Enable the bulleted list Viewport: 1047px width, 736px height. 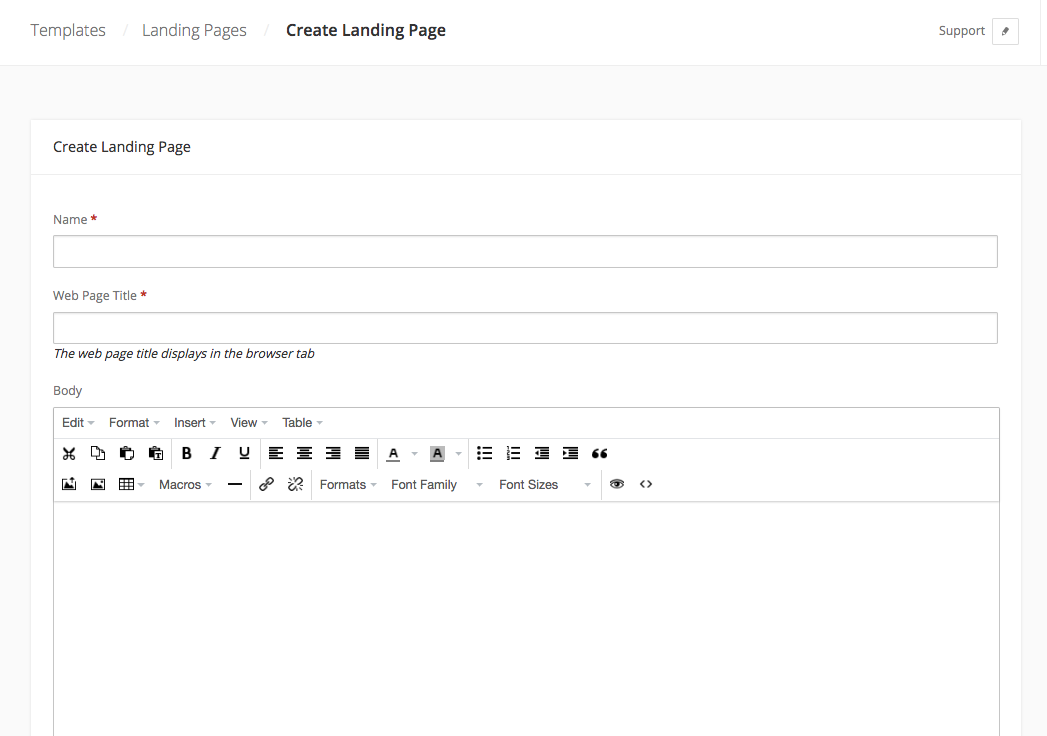[x=485, y=453]
